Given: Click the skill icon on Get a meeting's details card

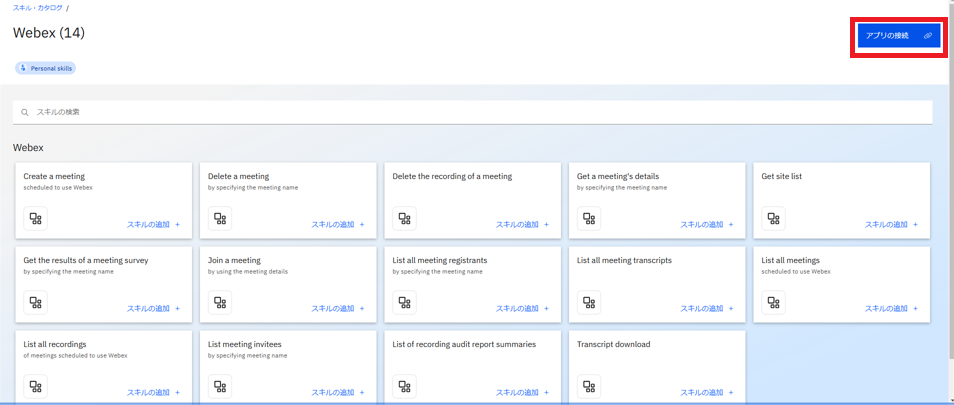Looking at the screenshot, I should pos(589,218).
